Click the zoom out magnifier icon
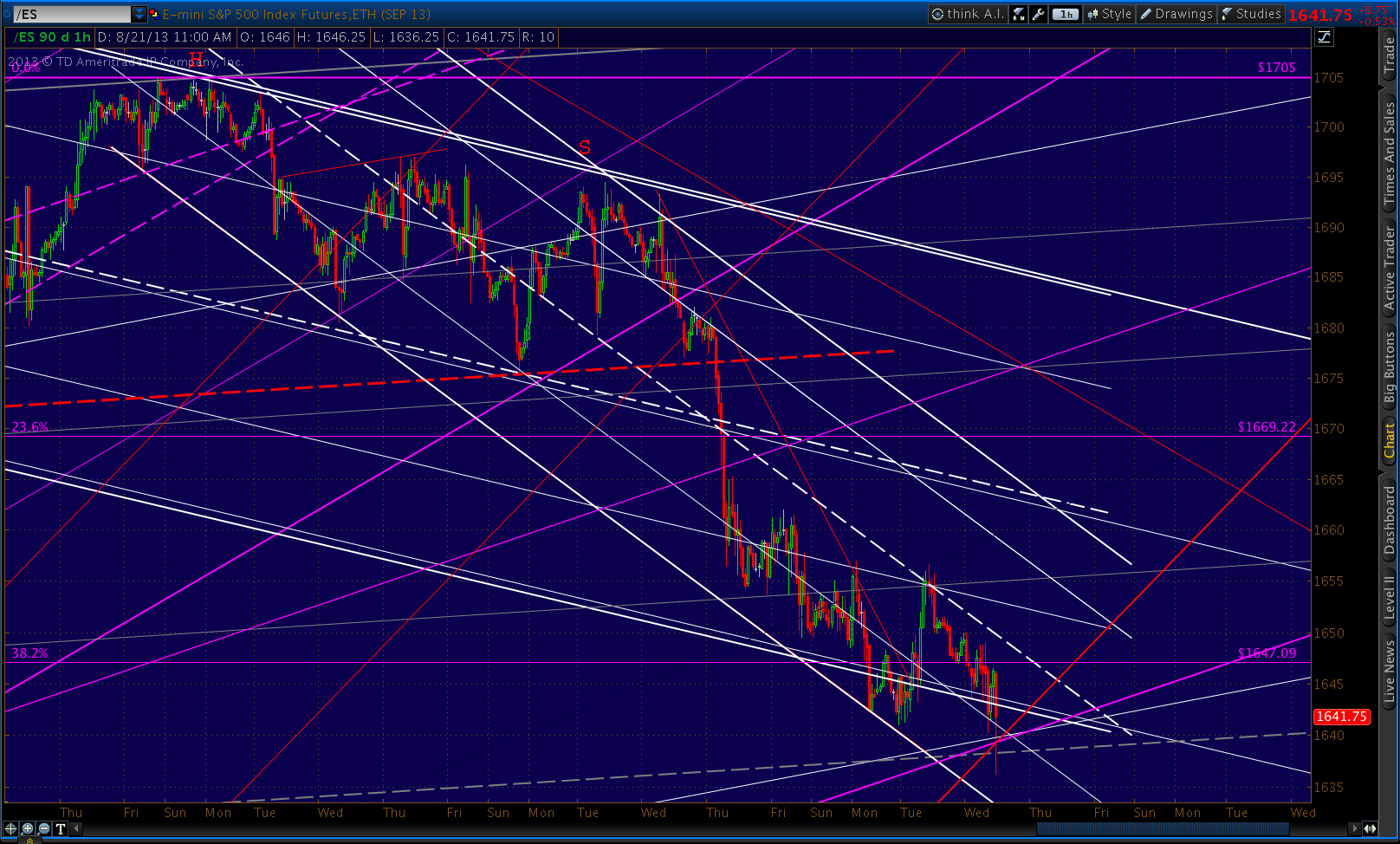1400x844 pixels. [44, 828]
